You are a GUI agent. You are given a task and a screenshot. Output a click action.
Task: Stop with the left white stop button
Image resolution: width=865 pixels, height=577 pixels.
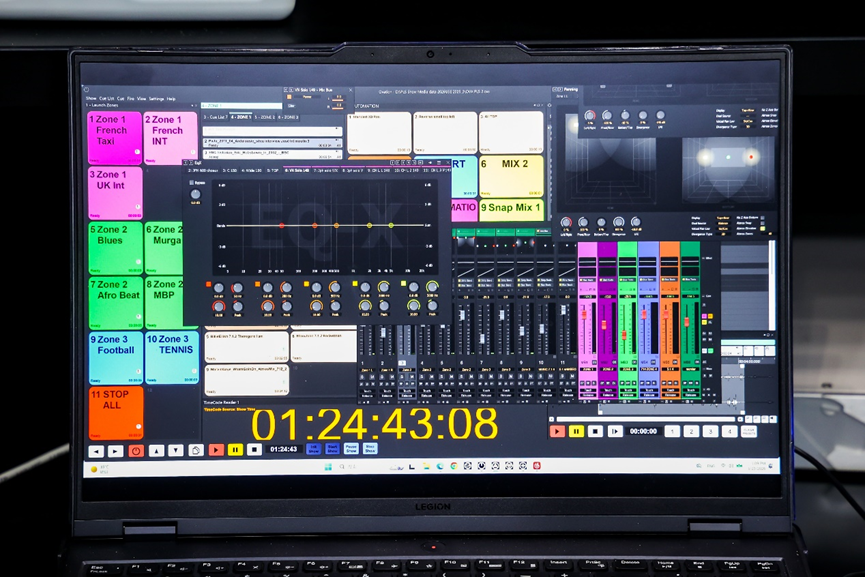pos(254,450)
